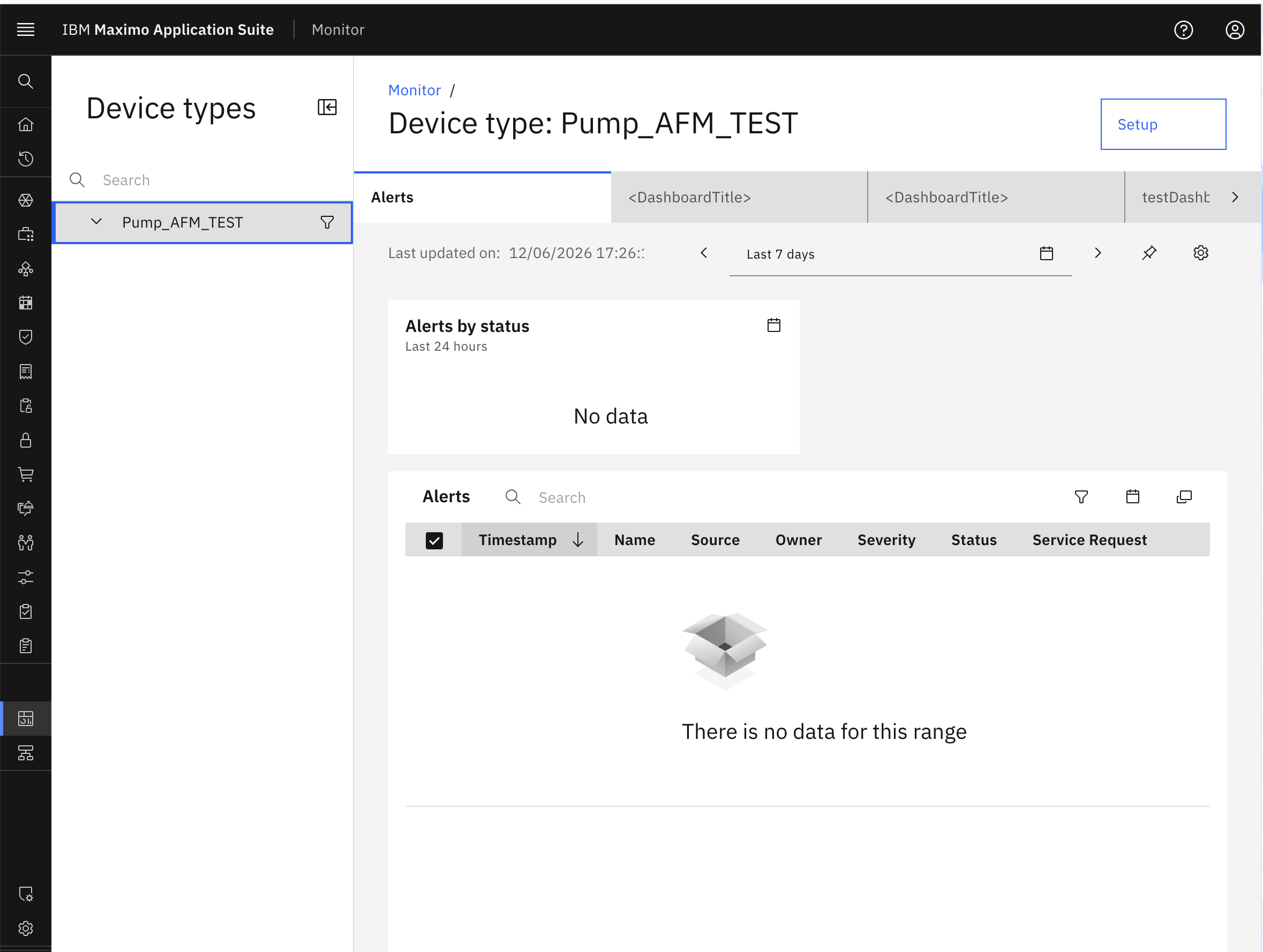Click the Owner column header
1263x952 pixels.
[799, 540]
